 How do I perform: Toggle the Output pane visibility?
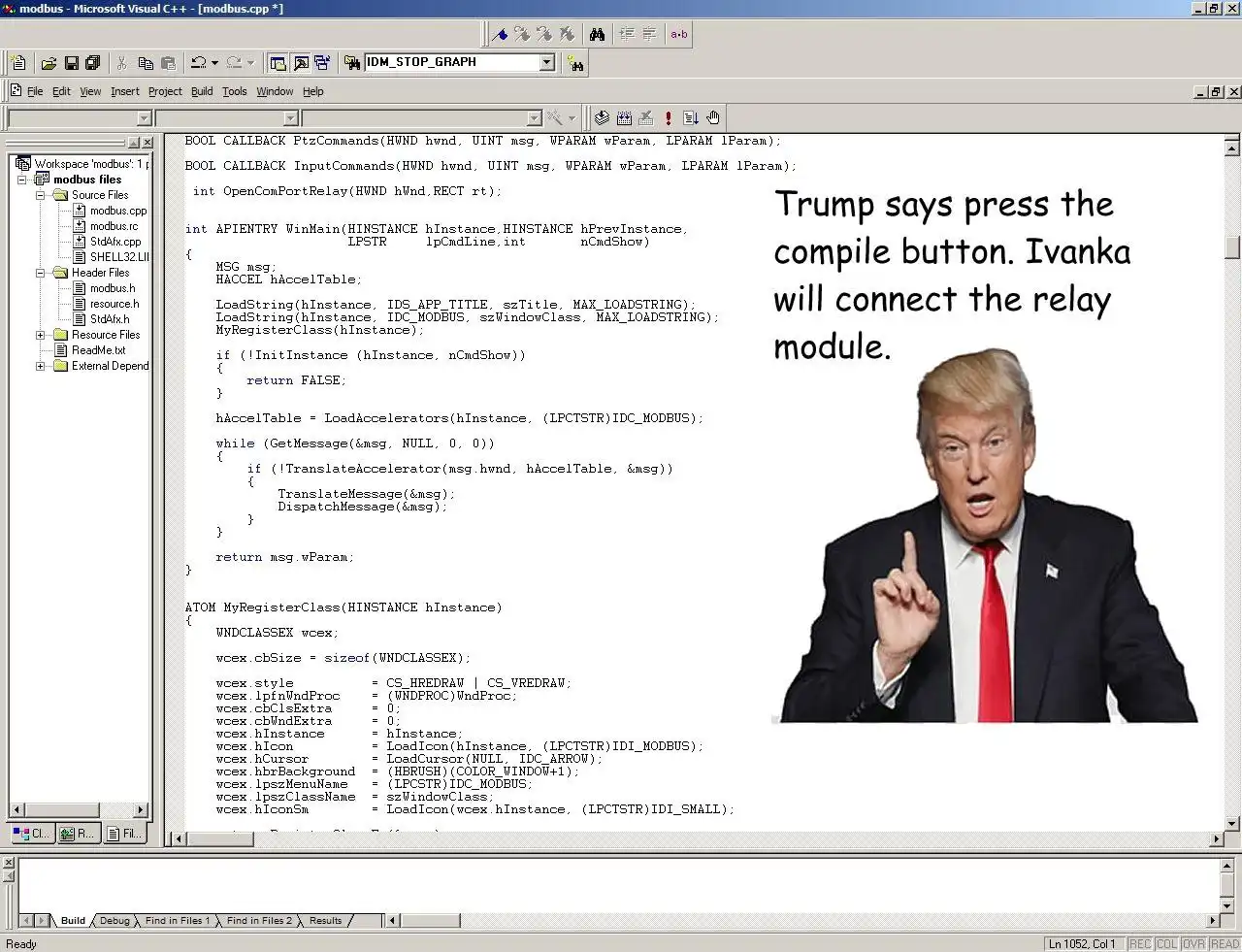(x=301, y=63)
